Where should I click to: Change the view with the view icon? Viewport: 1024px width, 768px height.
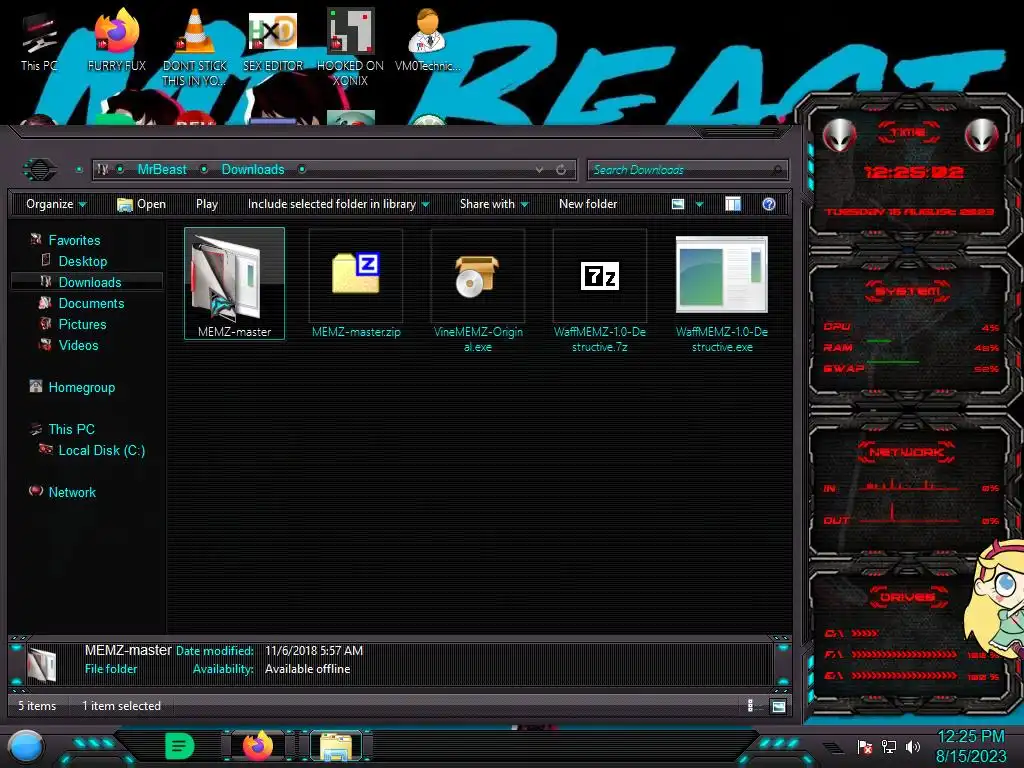coord(678,204)
